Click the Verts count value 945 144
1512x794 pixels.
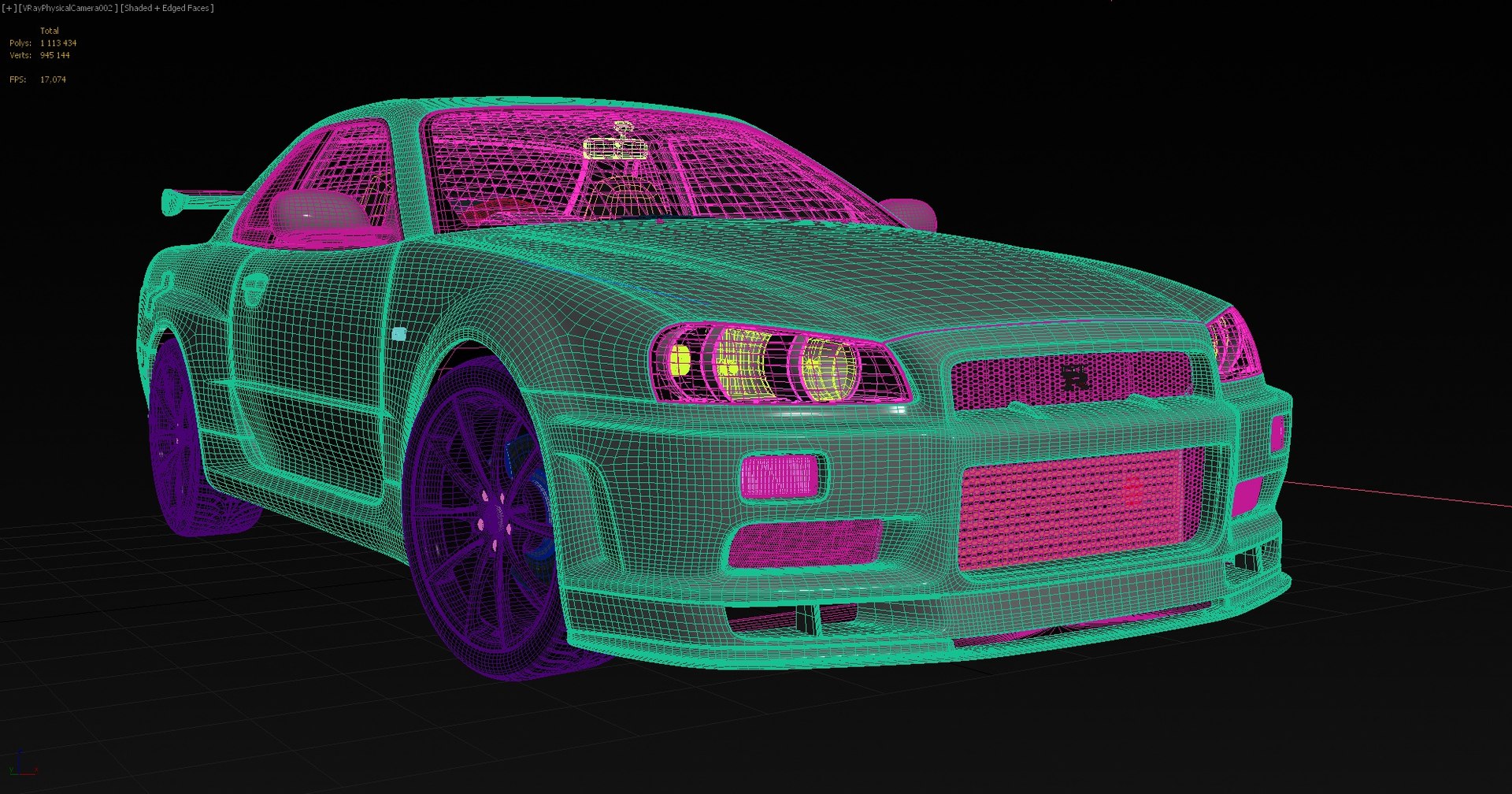(55, 55)
